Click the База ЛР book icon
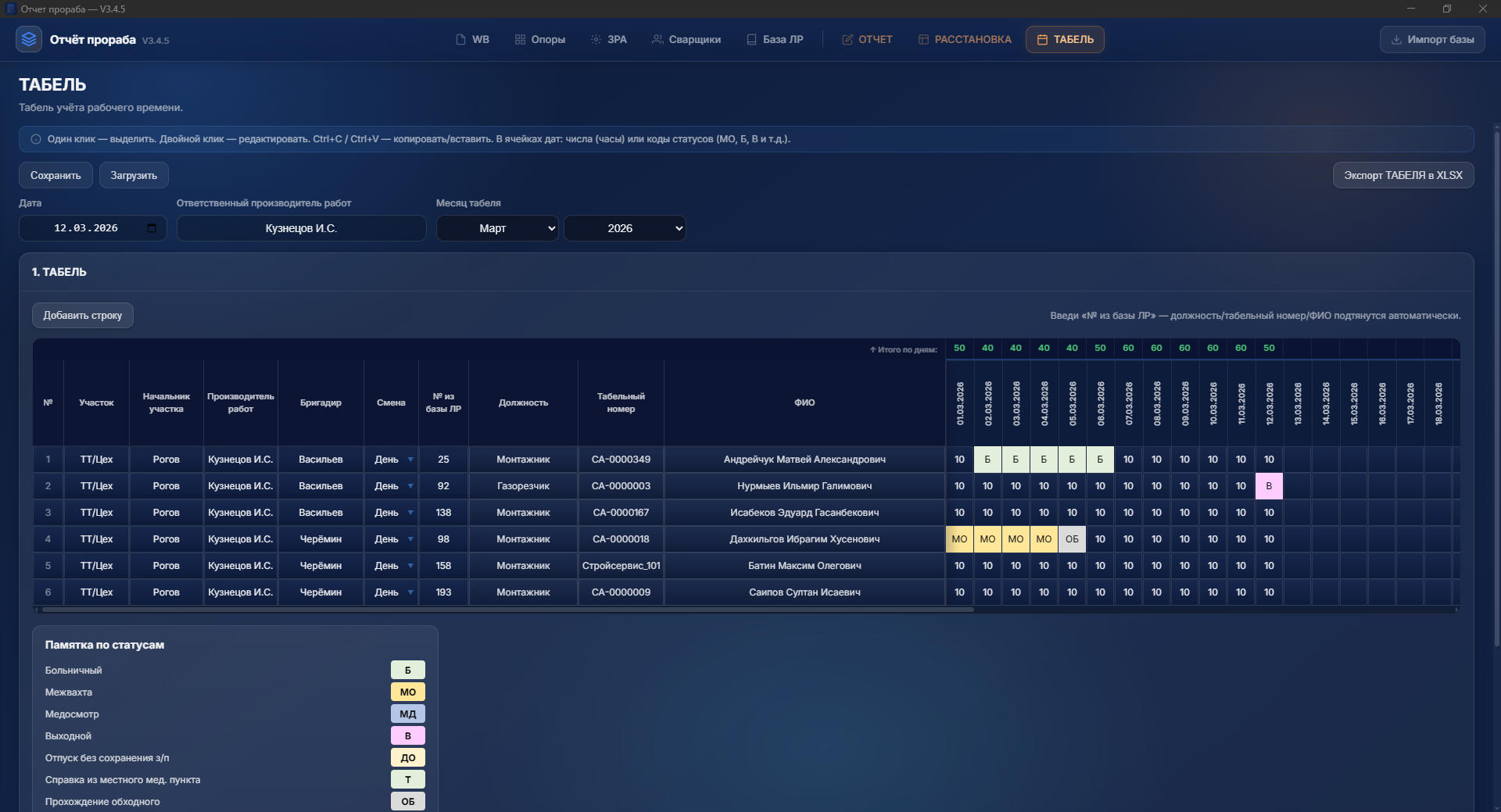Image resolution: width=1501 pixels, height=812 pixels. click(751, 40)
